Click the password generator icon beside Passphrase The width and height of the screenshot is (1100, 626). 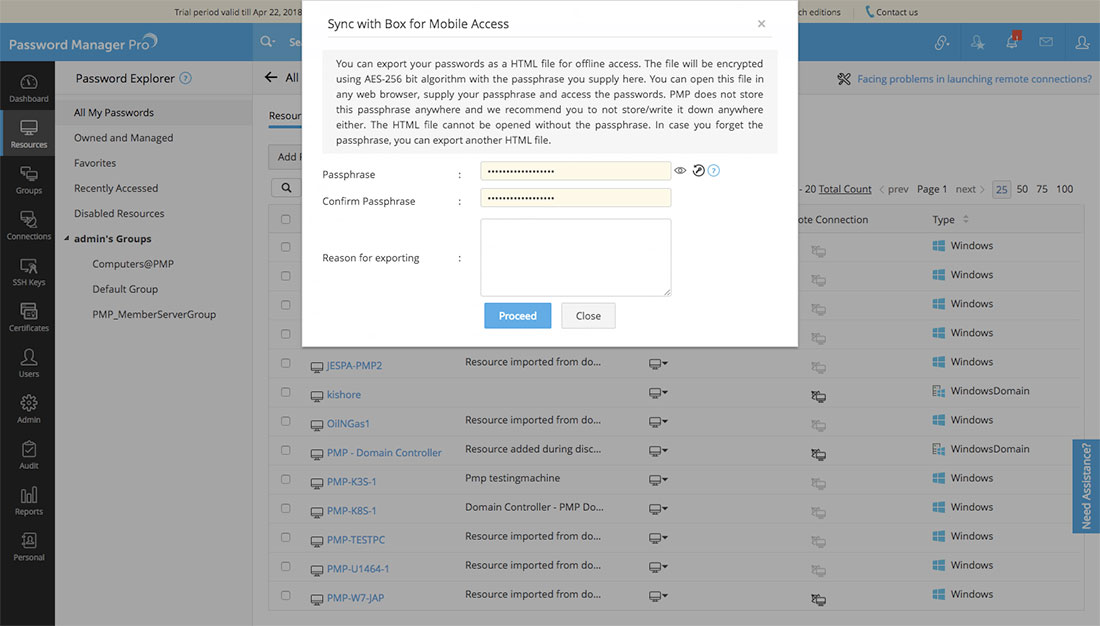698,171
